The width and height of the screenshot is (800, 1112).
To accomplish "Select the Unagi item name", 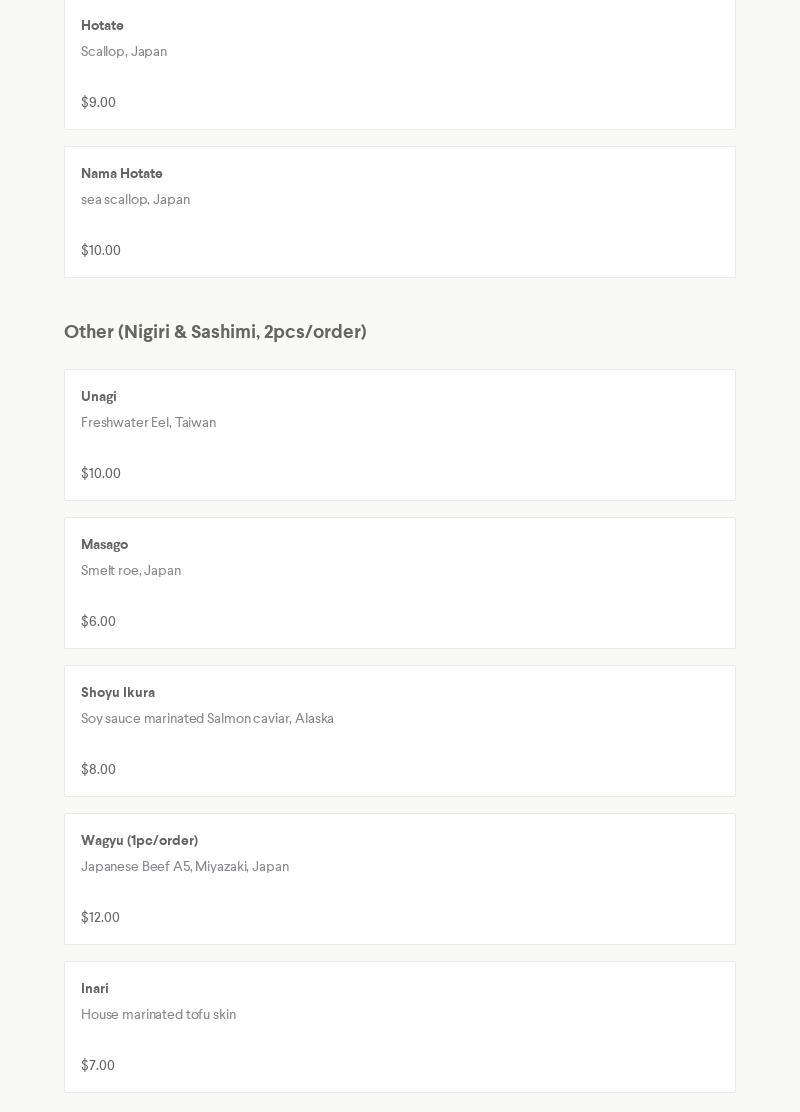I will pos(99,397).
